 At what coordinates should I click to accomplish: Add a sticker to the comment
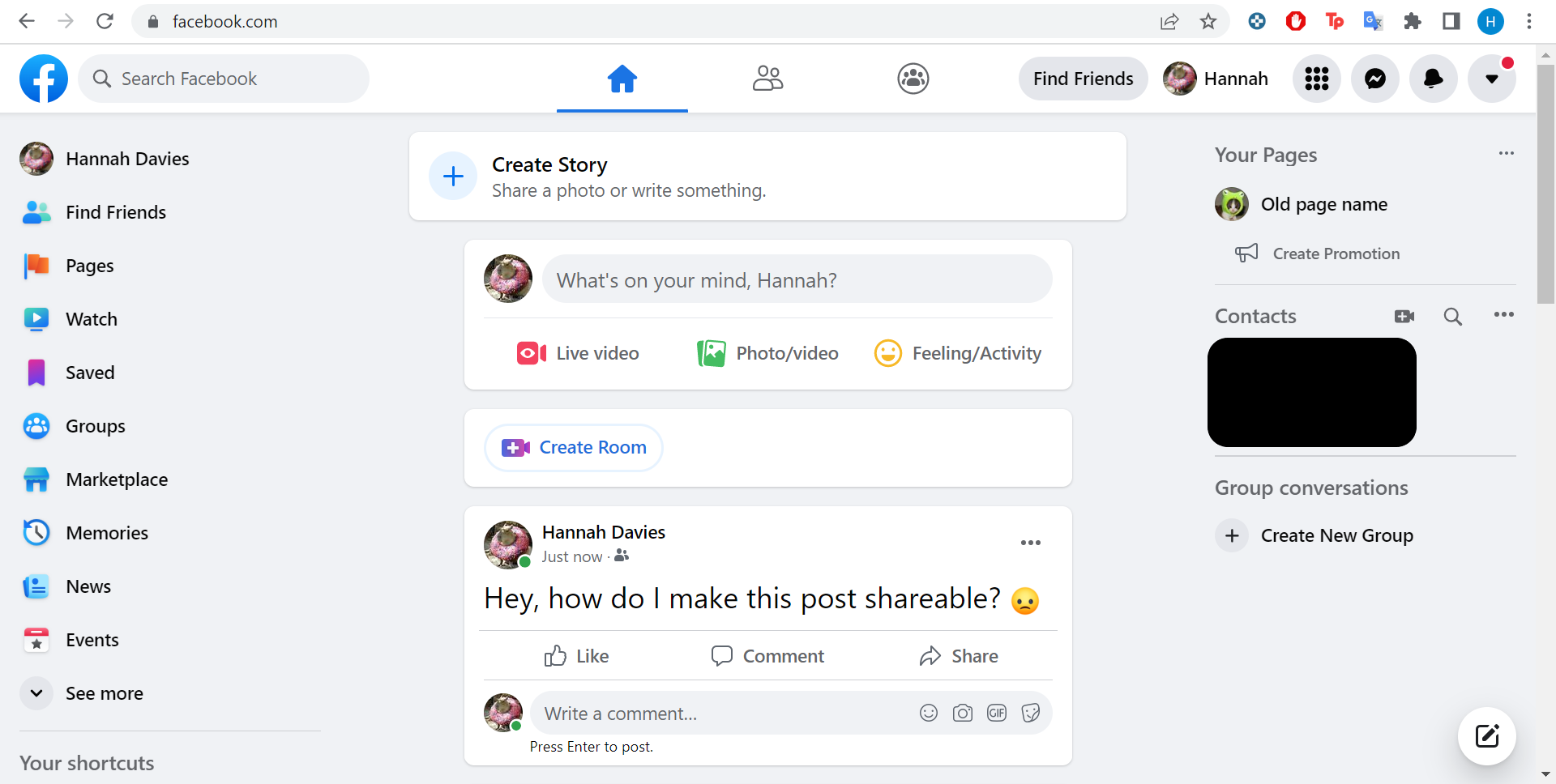tap(1031, 713)
